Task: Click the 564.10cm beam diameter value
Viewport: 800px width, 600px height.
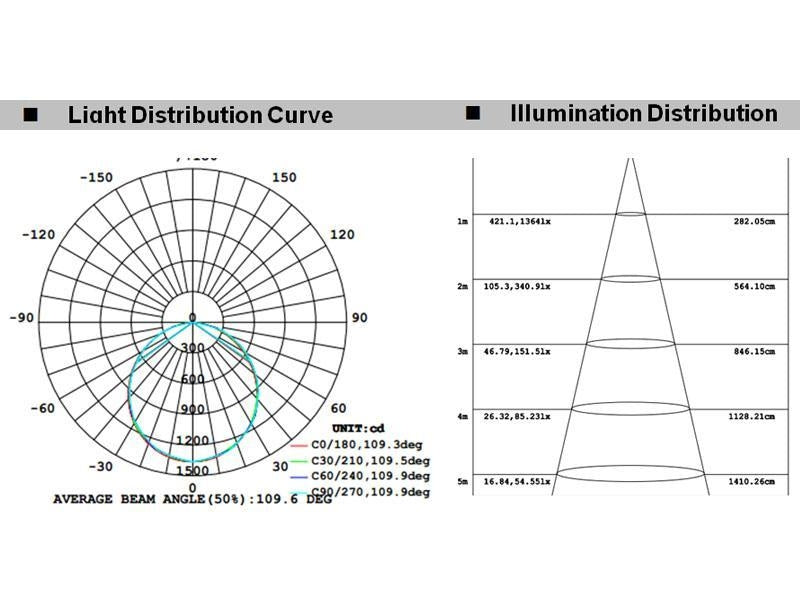Action: pos(754,286)
